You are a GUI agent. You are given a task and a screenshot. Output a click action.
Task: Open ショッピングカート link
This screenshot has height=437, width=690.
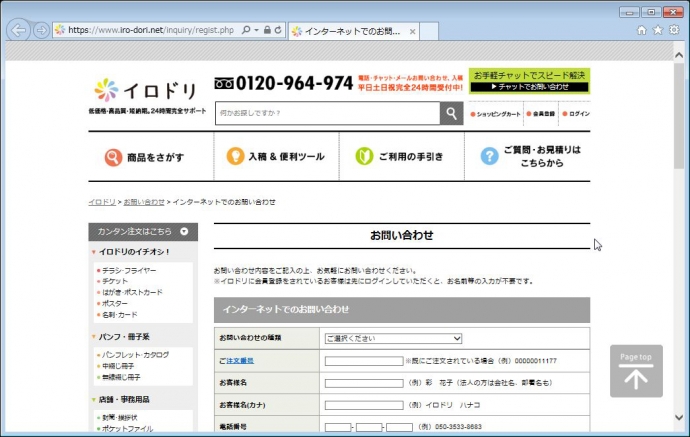pos(495,114)
